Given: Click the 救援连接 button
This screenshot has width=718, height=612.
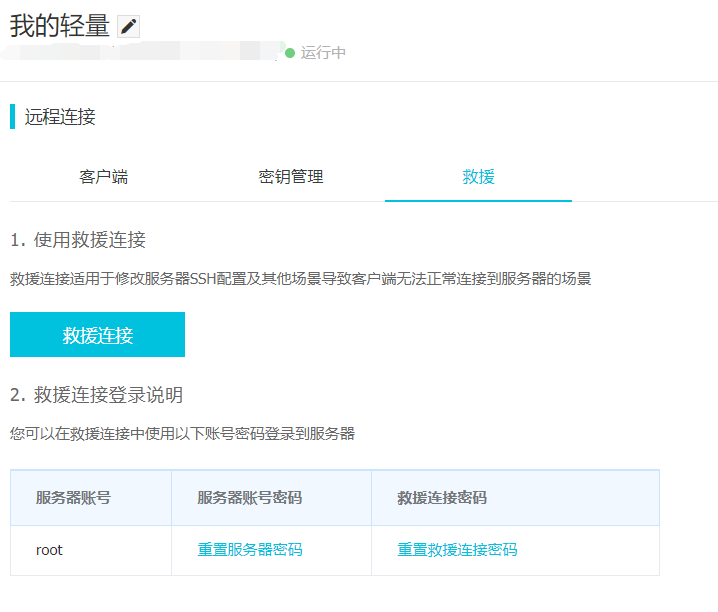Looking at the screenshot, I should (x=98, y=335).
